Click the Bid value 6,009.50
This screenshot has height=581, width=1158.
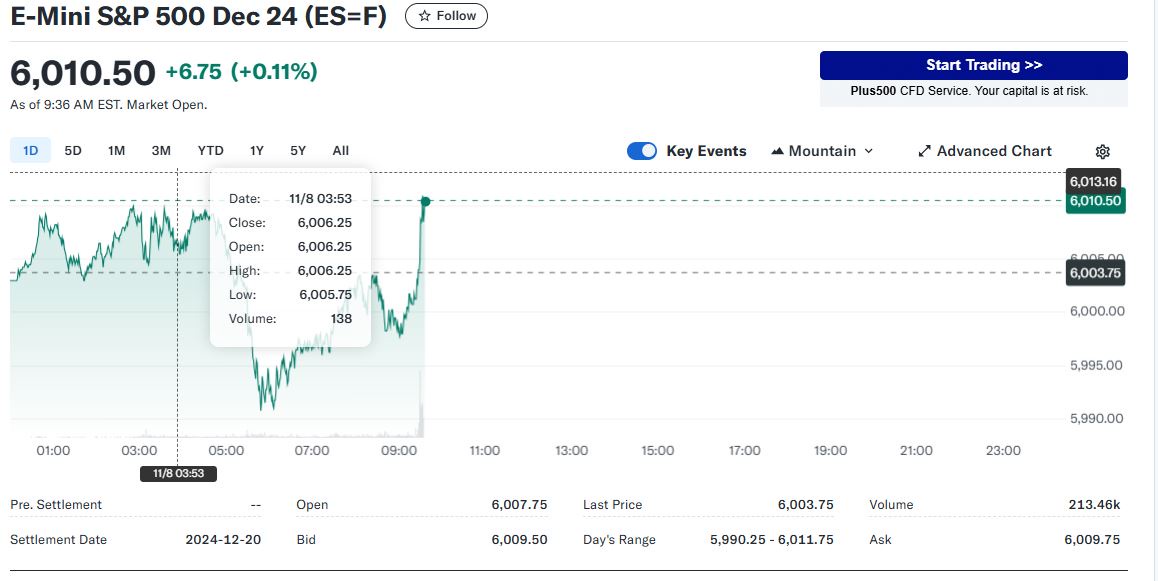point(520,540)
